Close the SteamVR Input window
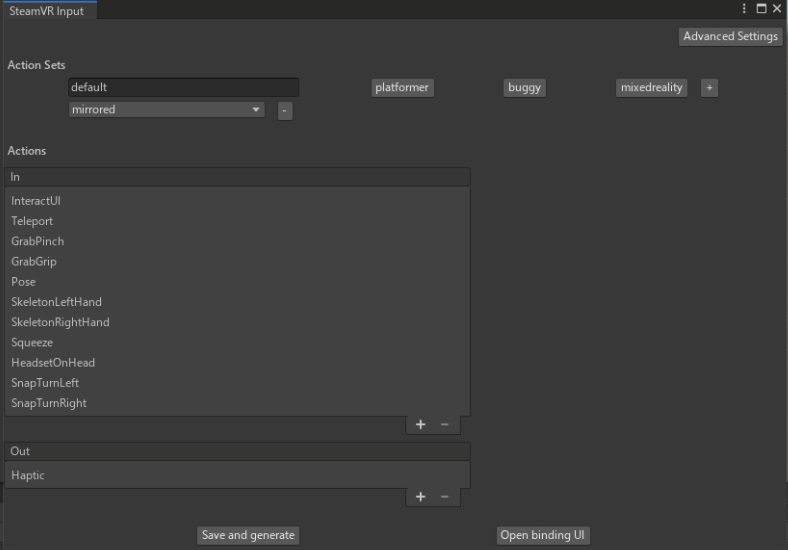The height and width of the screenshot is (550, 788). pyautogui.click(x=777, y=9)
